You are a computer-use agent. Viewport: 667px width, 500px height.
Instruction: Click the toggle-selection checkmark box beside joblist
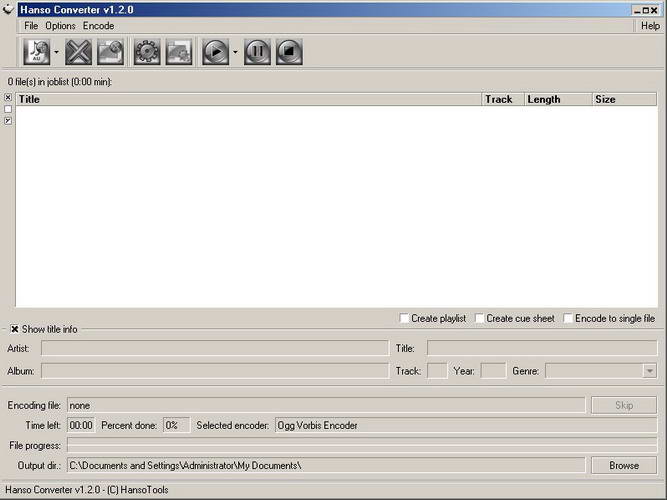coord(8,121)
